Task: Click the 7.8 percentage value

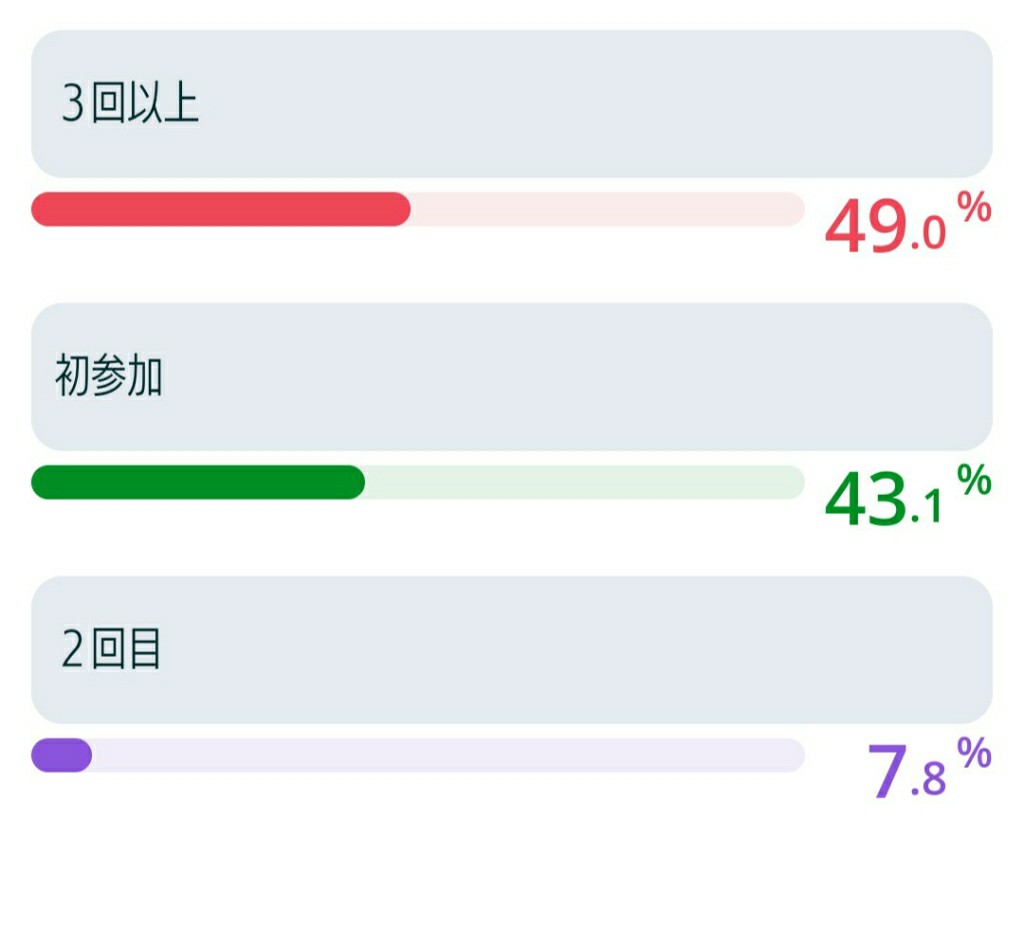Action: pos(906,772)
